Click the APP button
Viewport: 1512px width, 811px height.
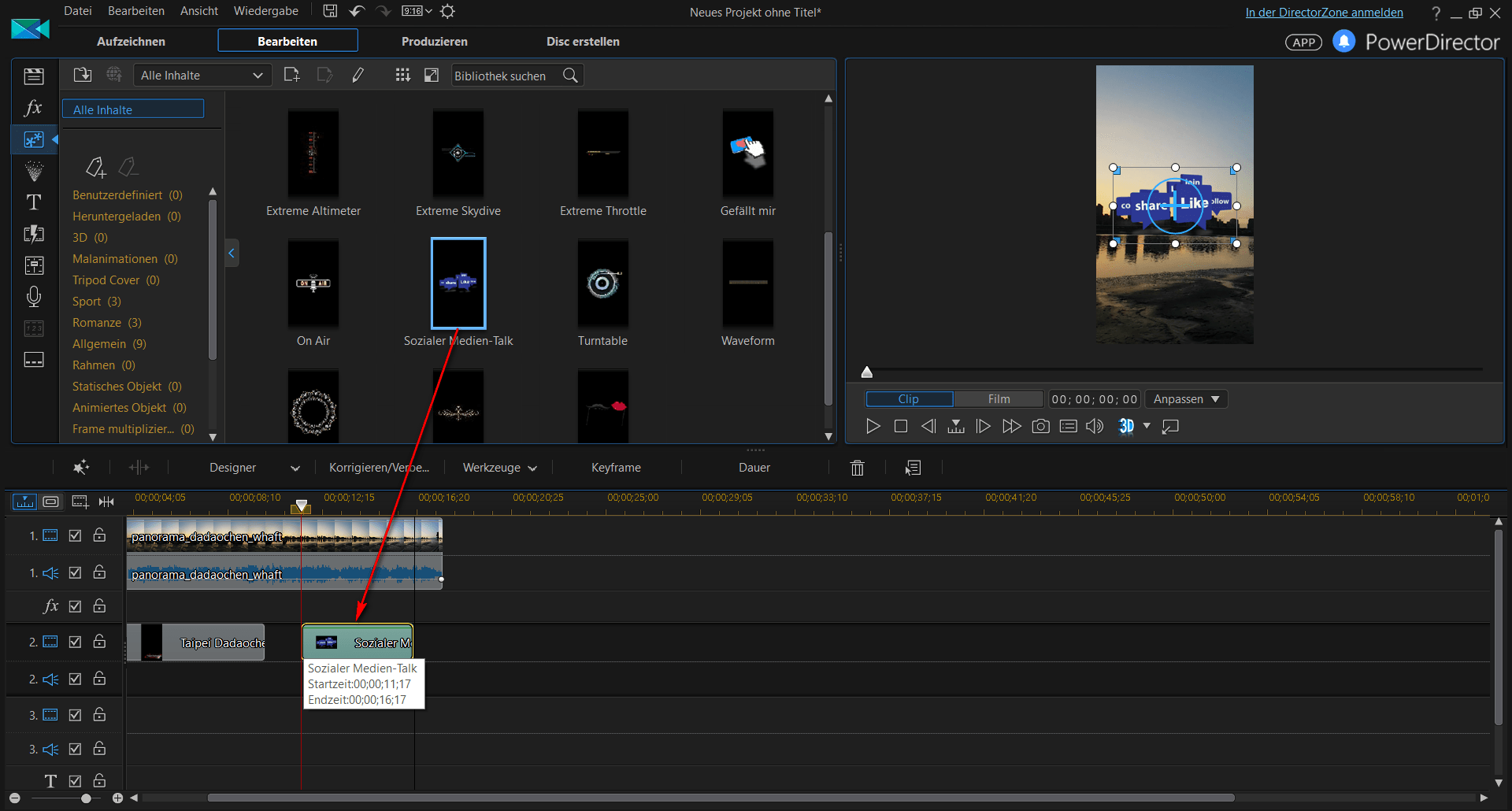tap(1303, 43)
